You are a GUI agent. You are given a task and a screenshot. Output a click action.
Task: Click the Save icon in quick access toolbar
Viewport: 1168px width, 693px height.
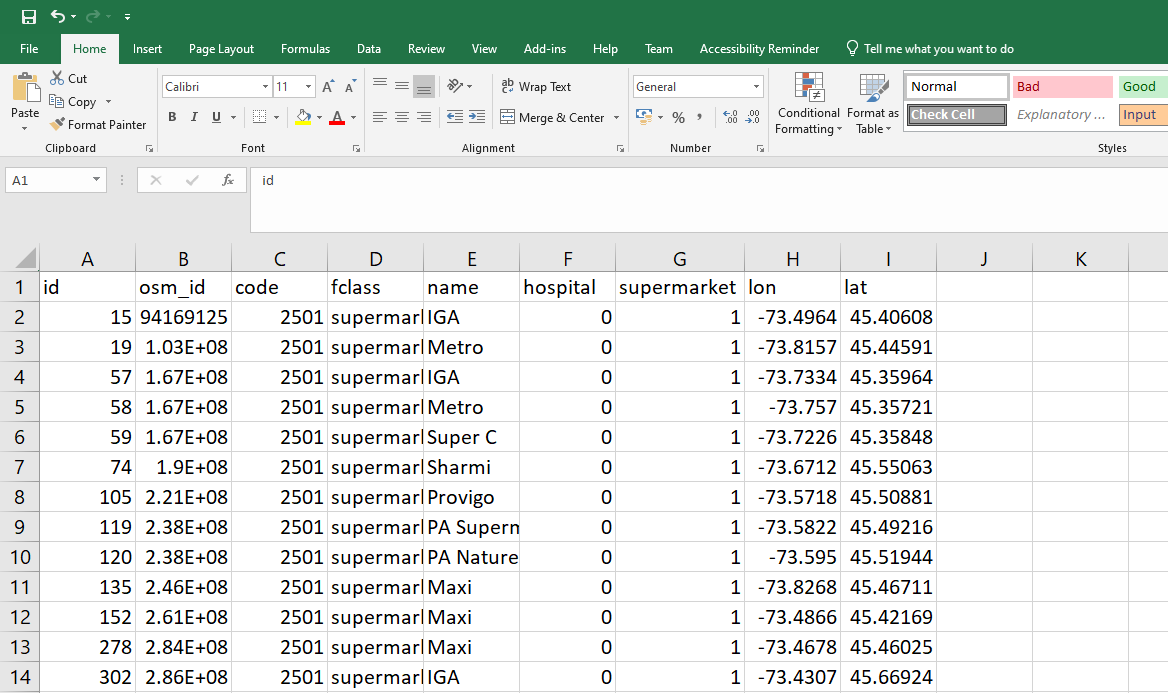pyautogui.click(x=29, y=17)
